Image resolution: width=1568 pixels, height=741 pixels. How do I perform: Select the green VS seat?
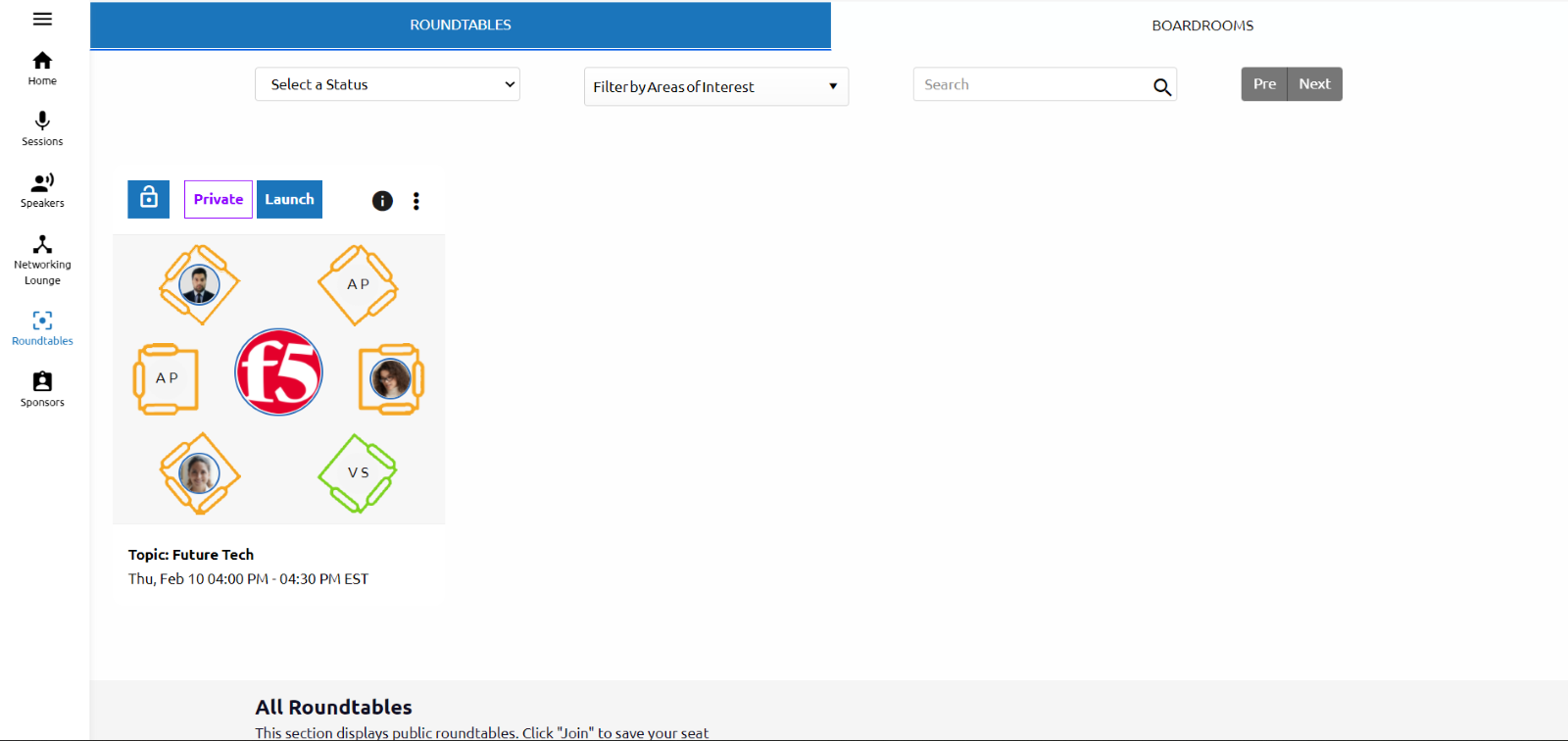[x=359, y=473]
